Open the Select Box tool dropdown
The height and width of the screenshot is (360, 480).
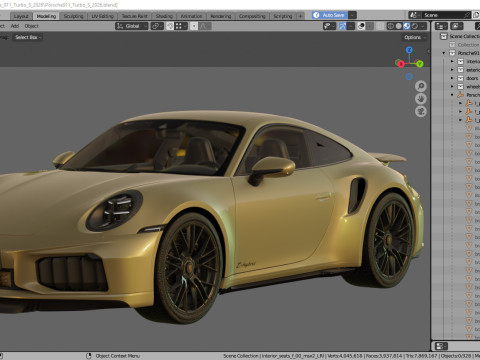[28, 37]
